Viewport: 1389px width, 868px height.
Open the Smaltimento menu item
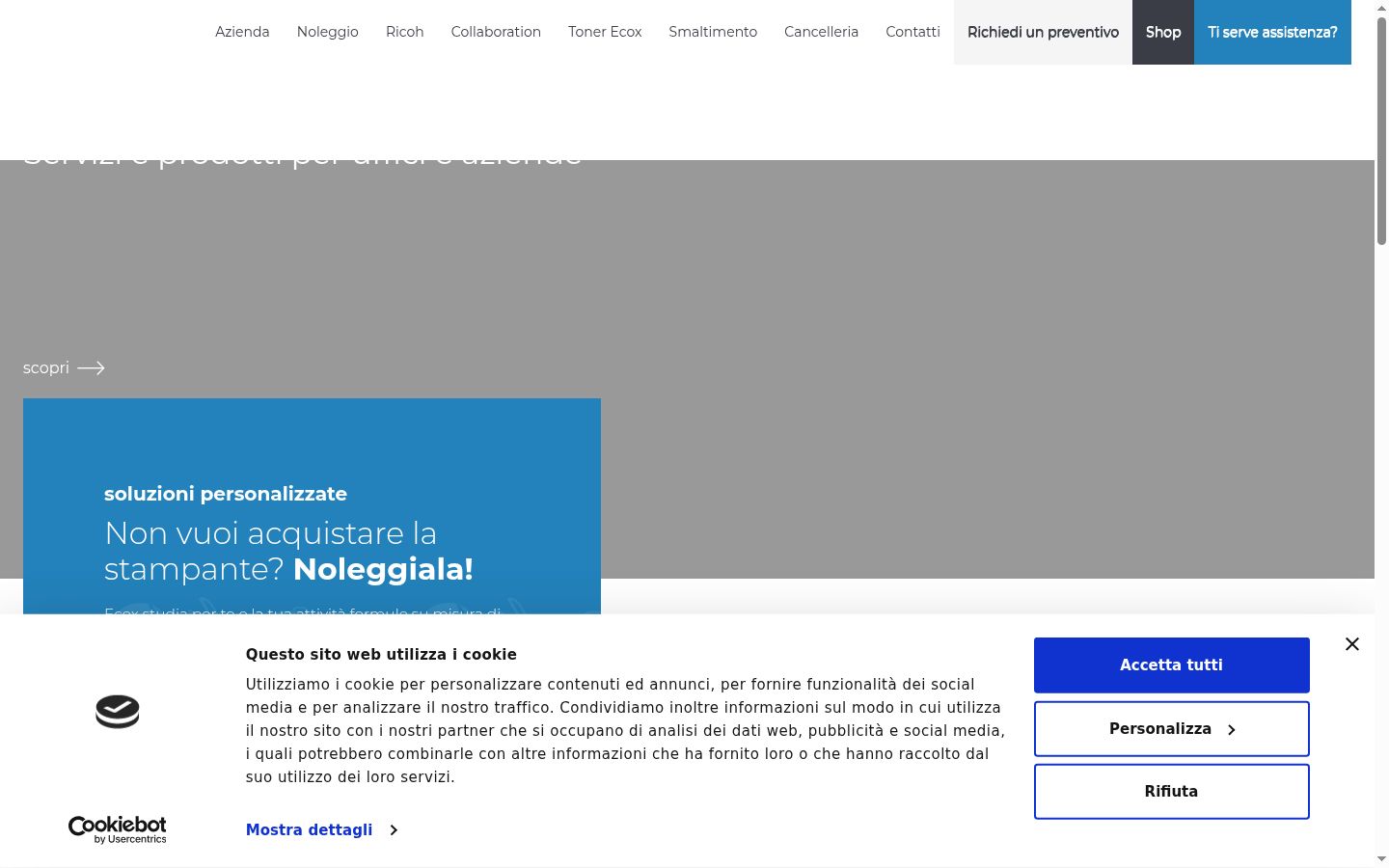point(713,32)
